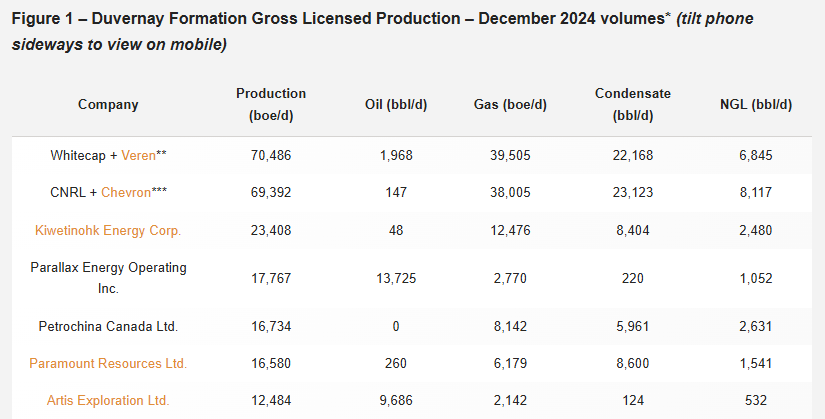Image resolution: width=825 pixels, height=419 pixels.
Task: Click NGL value 2,631
Action: click(x=756, y=326)
